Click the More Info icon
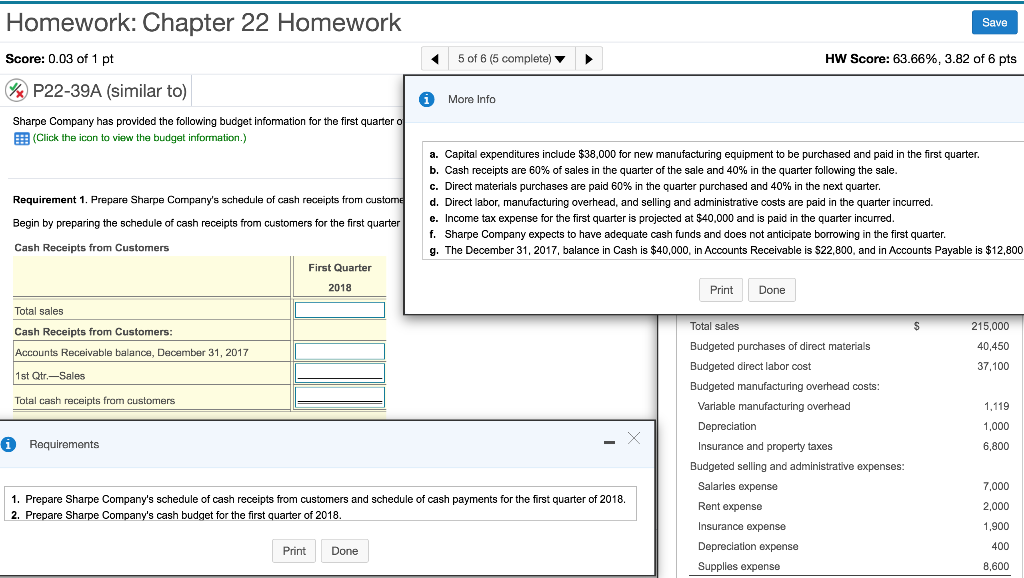1024x578 pixels. coord(426,99)
